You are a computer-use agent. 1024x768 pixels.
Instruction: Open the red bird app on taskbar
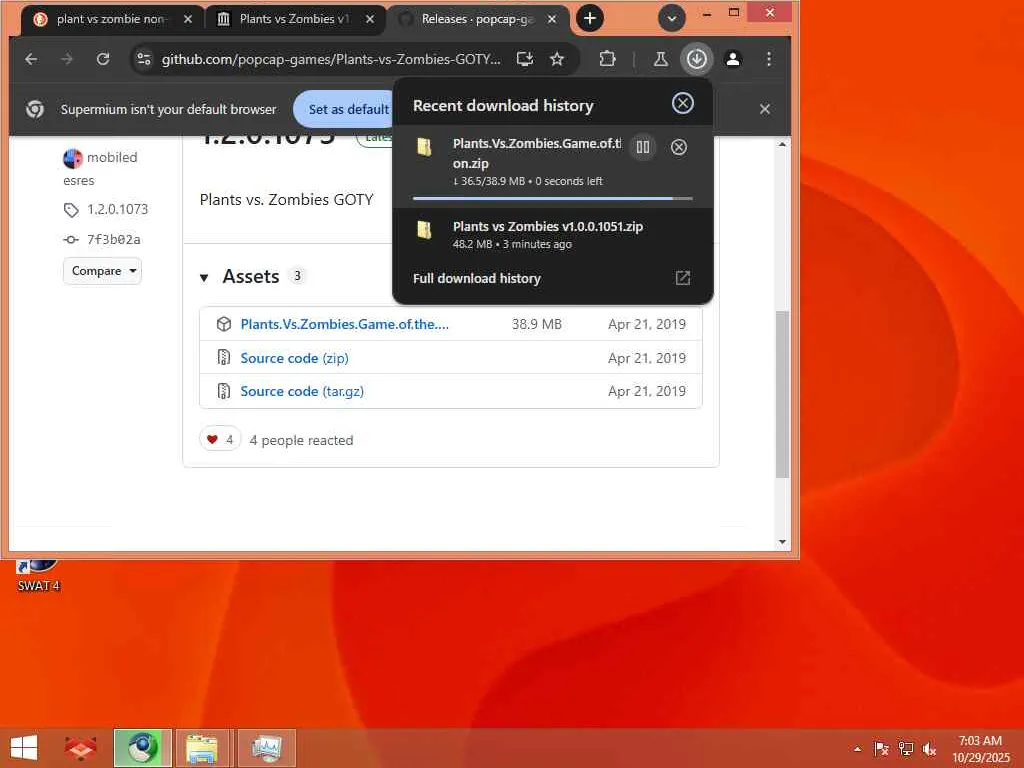point(80,748)
